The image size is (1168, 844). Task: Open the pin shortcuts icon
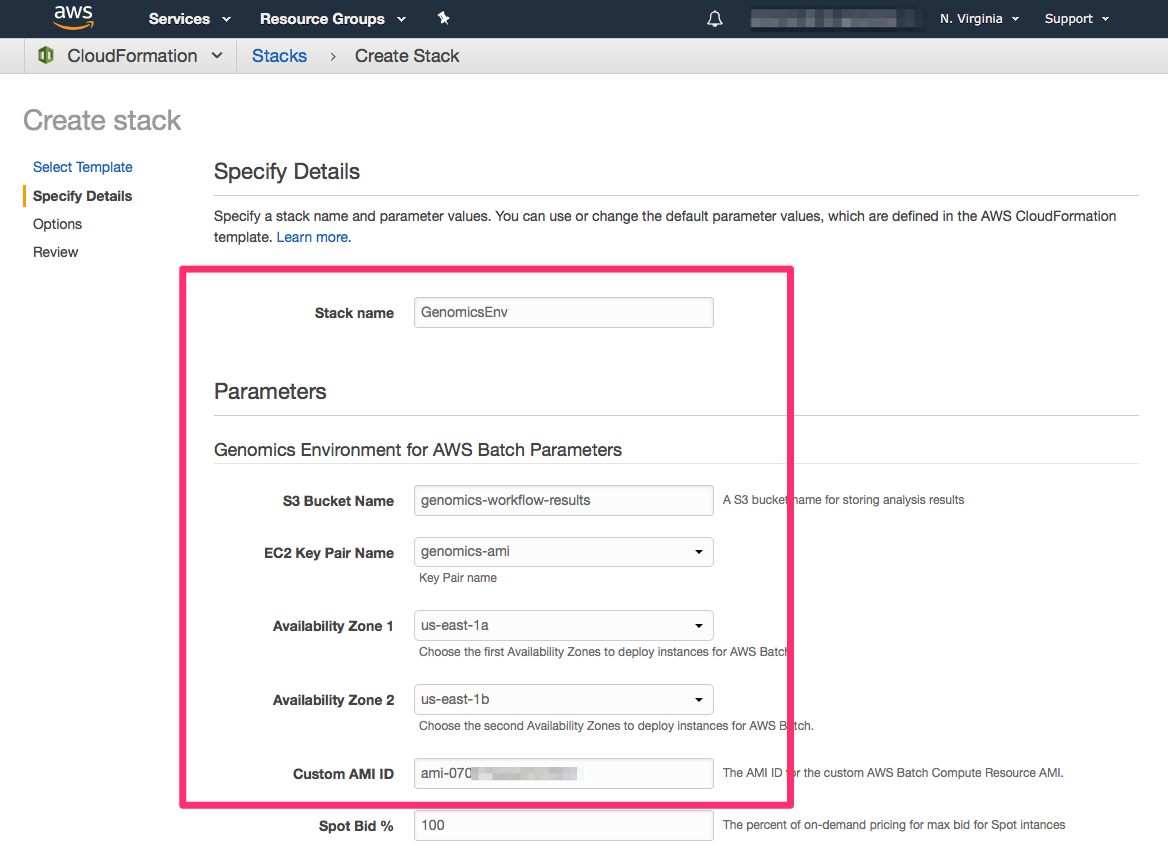[x=444, y=18]
